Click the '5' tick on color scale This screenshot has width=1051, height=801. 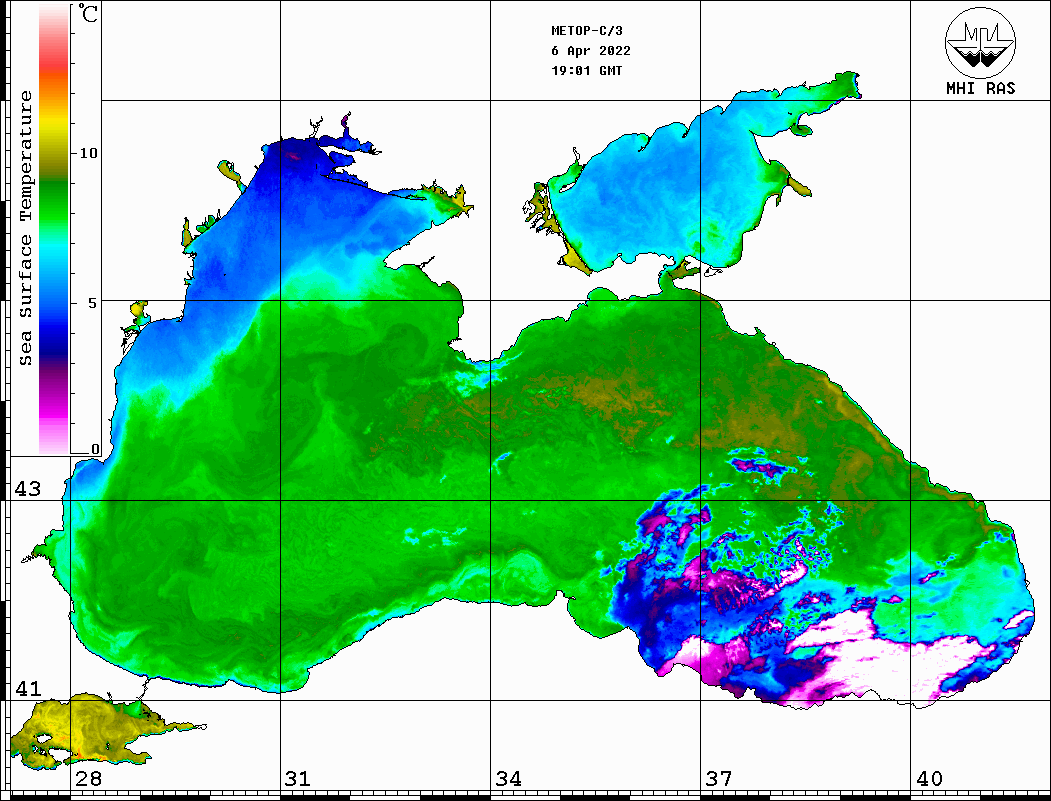(93, 303)
